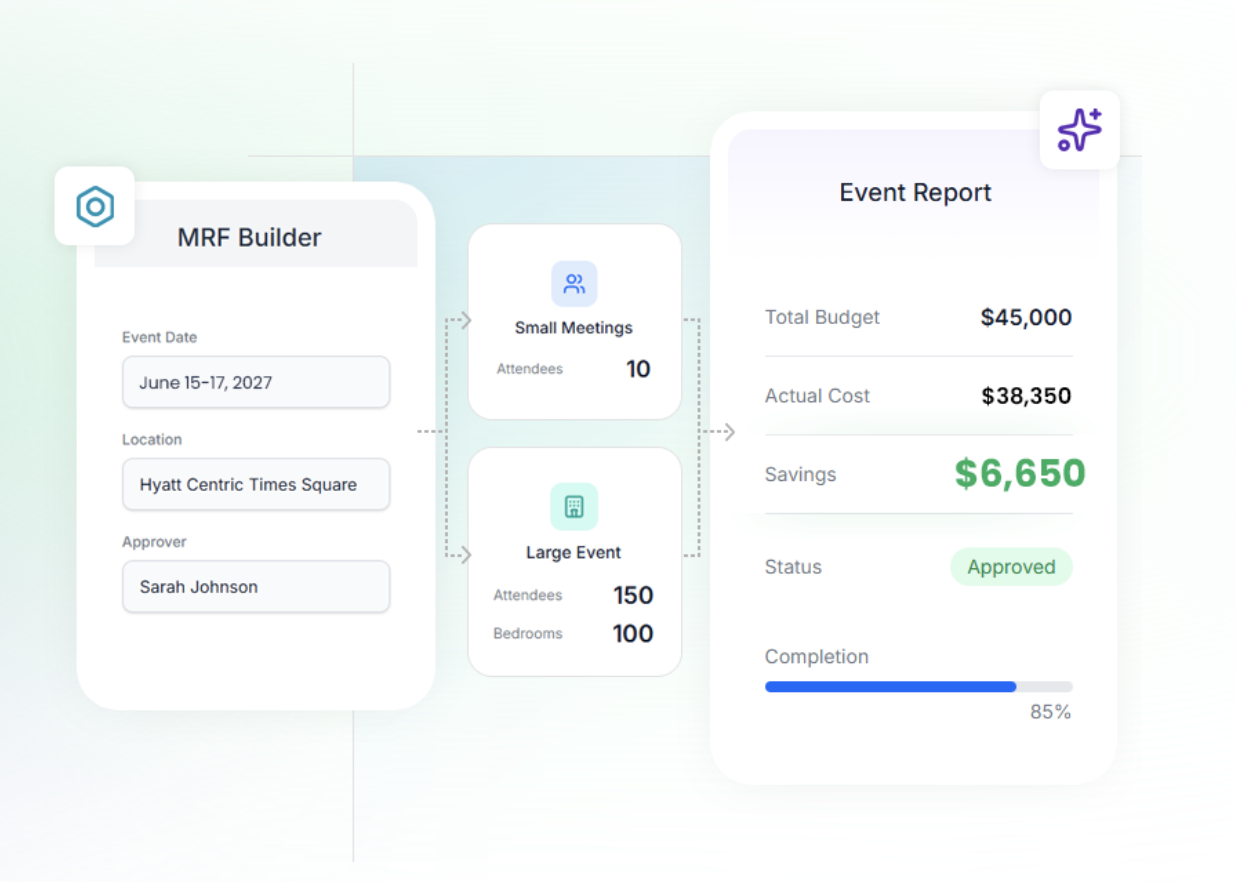Click the building icon above Large Event
This screenshot has height=882, width=1236.
click(574, 506)
